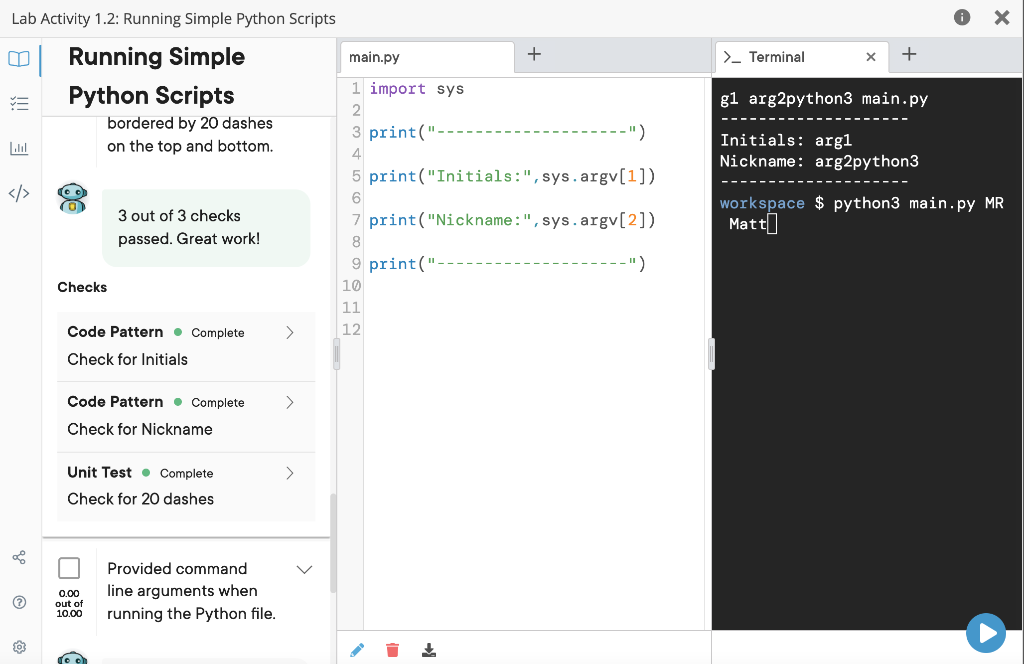Select the checklist icon in the sidebar
This screenshot has width=1024, height=664.
[19, 103]
